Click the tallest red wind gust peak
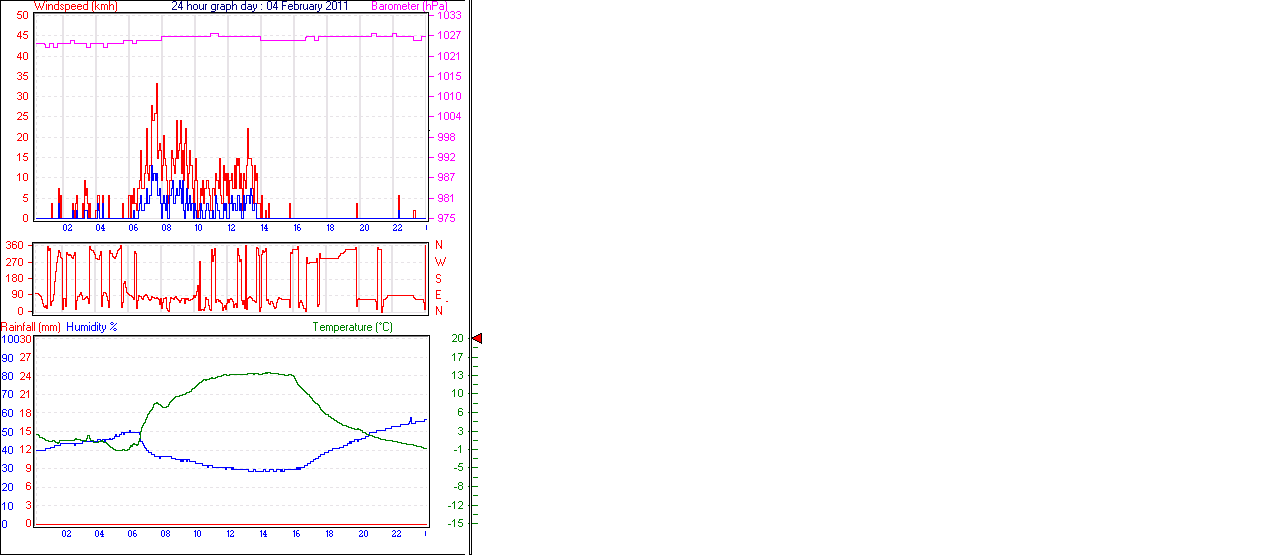1272x555 pixels. click(x=156, y=86)
